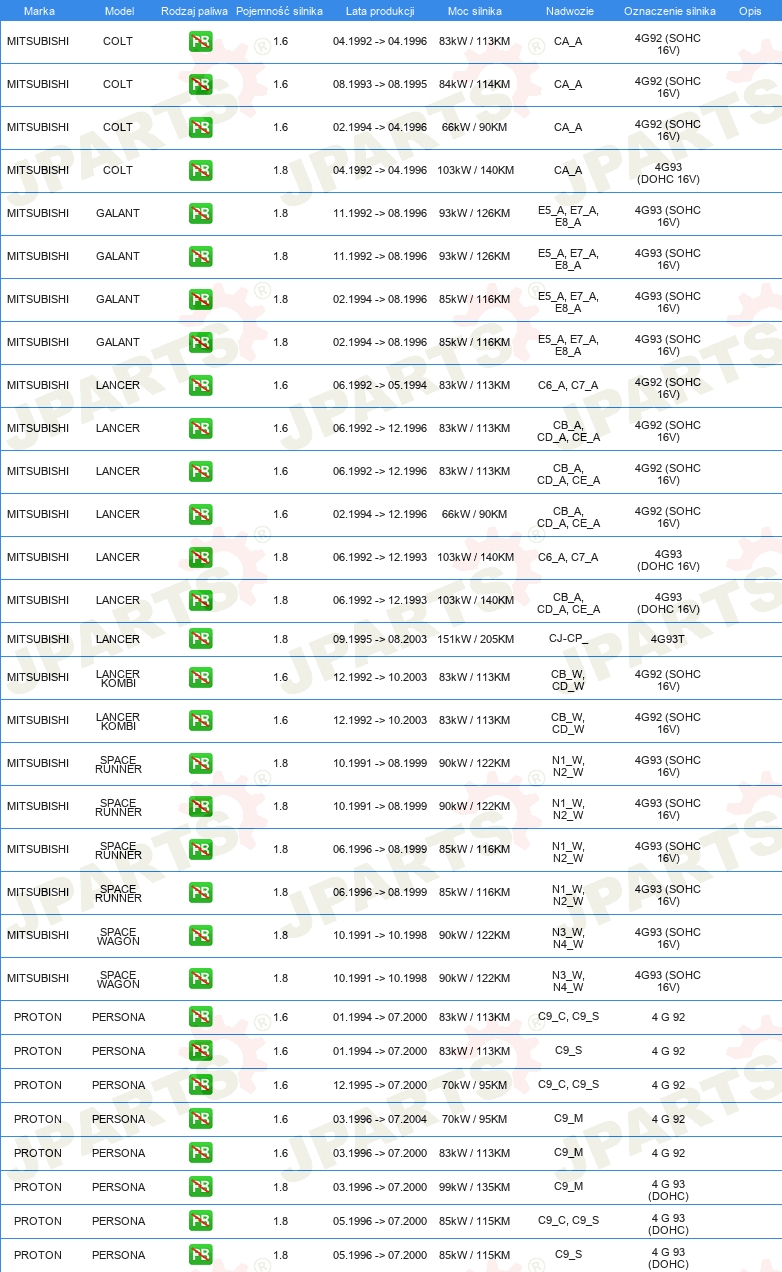782x1272 pixels.
Task: Click the 08.1993 -> 08.1995 production years cell
Action: coord(380,85)
